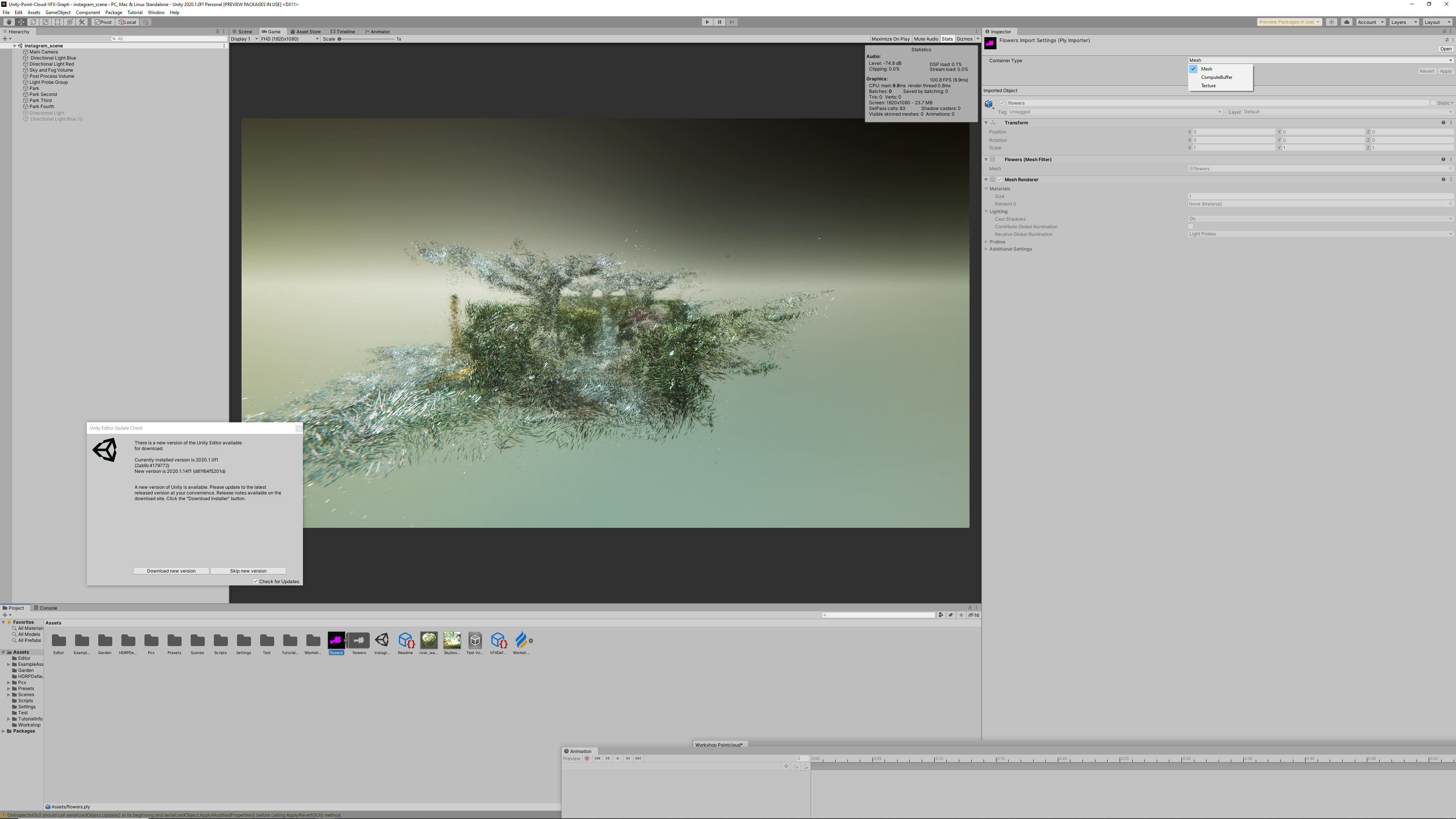Play the animation clip
This screenshot has height=819, width=1456.
click(618, 758)
